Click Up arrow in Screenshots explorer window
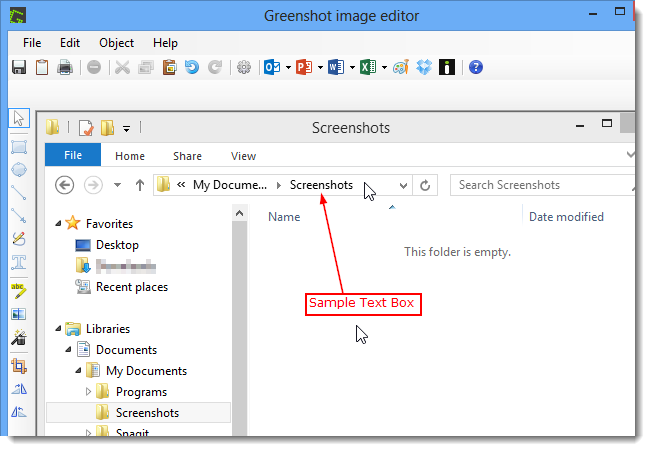650x451 pixels. [x=140, y=185]
